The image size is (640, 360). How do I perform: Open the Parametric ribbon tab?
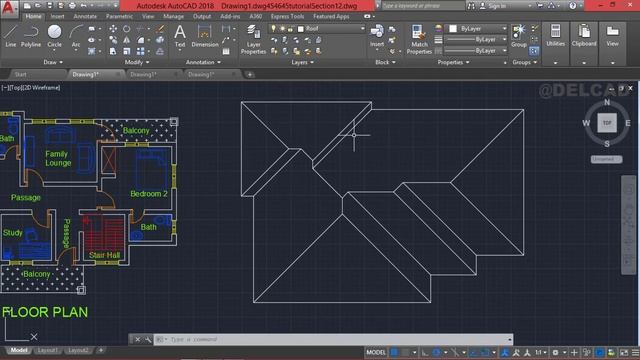(119, 16)
